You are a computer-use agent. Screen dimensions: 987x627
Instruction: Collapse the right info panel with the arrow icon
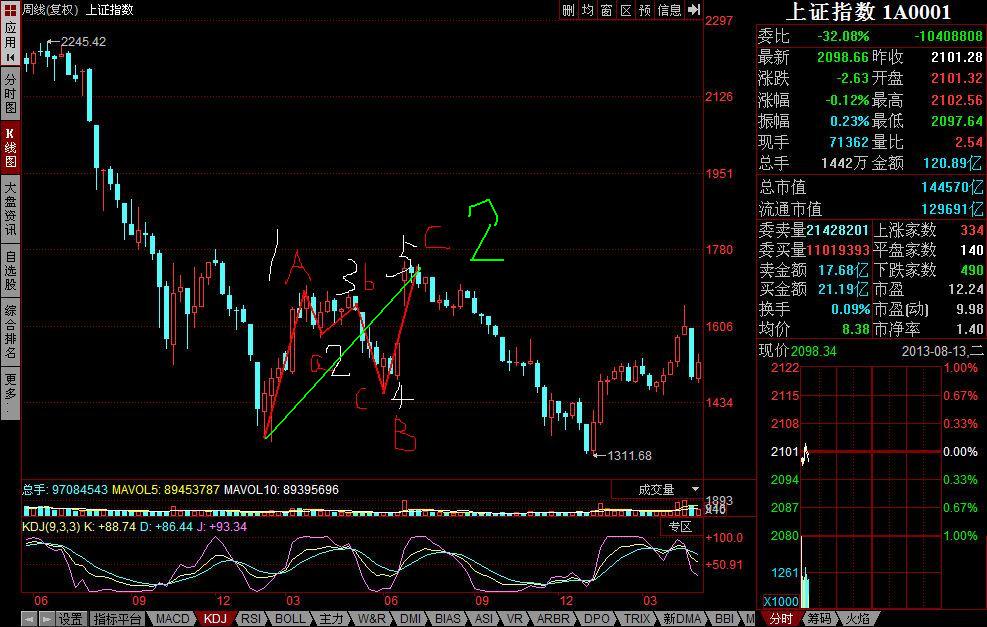tap(694, 9)
